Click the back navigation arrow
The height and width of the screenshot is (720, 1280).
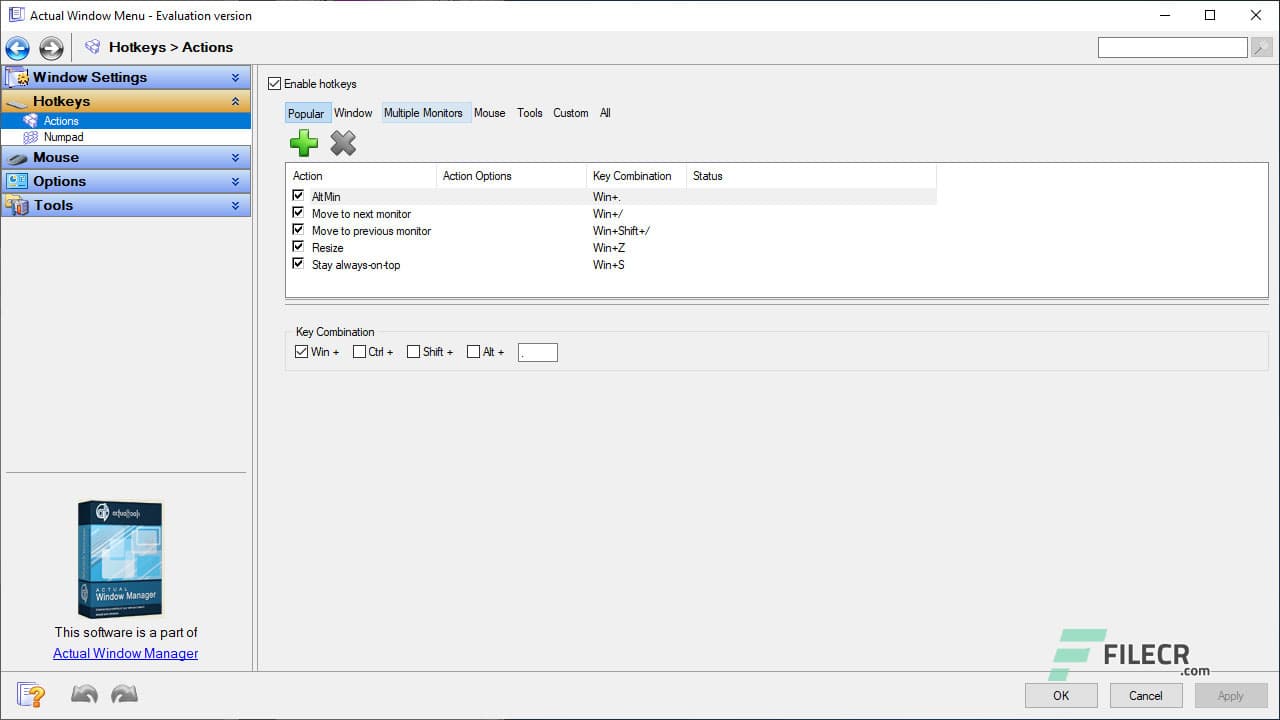16,47
